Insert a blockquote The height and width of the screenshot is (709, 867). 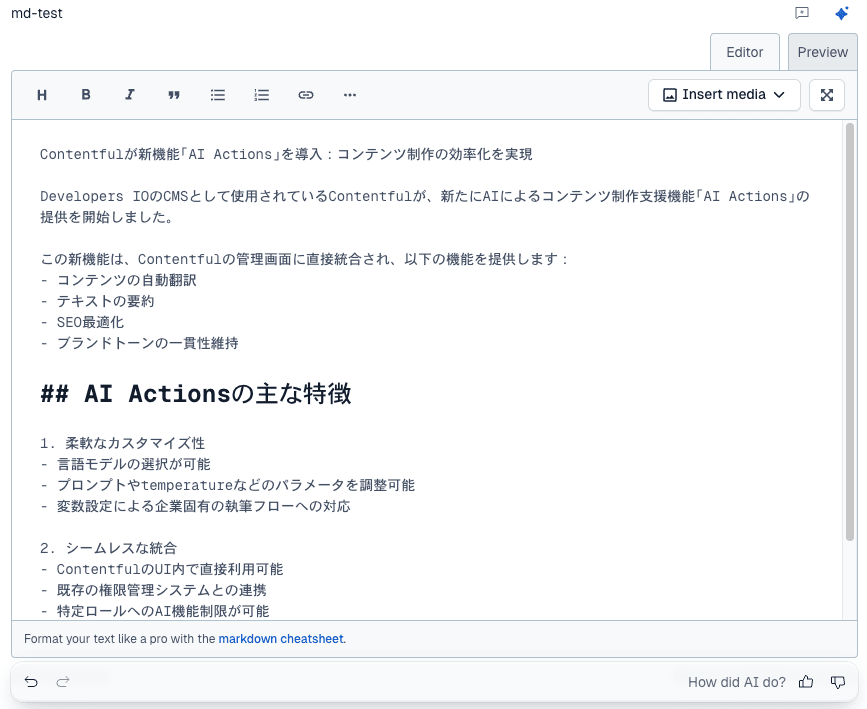[x=174, y=95]
